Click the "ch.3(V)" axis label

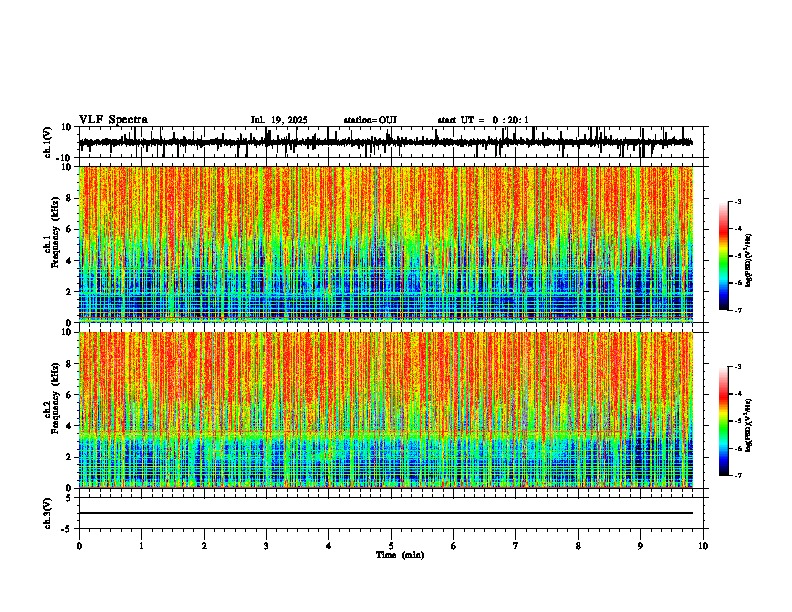click(48, 513)
